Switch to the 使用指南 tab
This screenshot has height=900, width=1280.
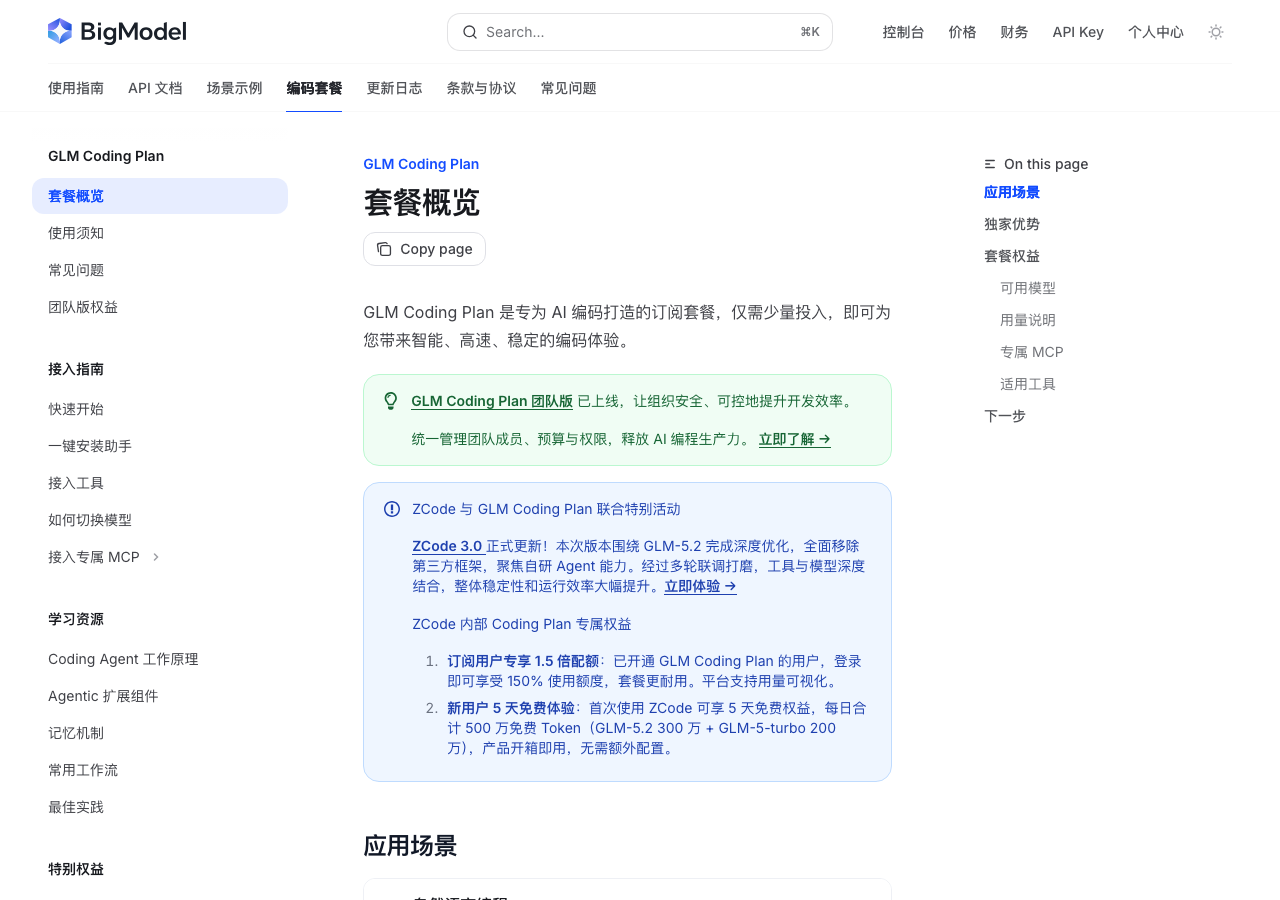click(x=76, y=88)
